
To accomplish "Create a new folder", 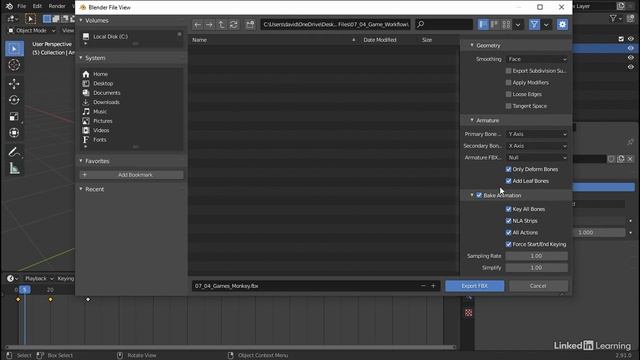I will coord(250,24).
